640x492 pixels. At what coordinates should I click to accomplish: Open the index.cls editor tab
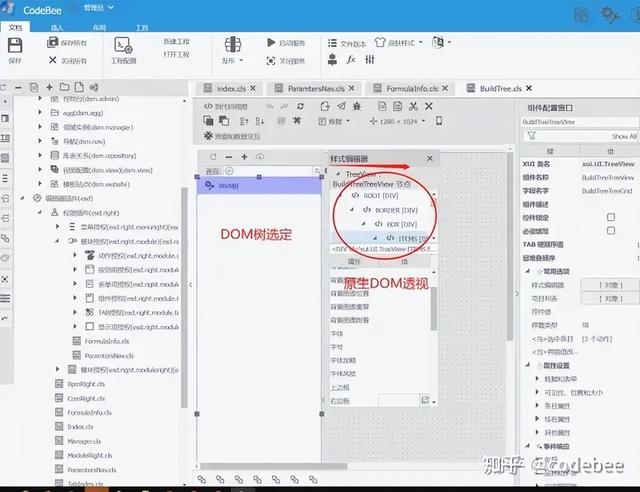(x=230, y=88)
